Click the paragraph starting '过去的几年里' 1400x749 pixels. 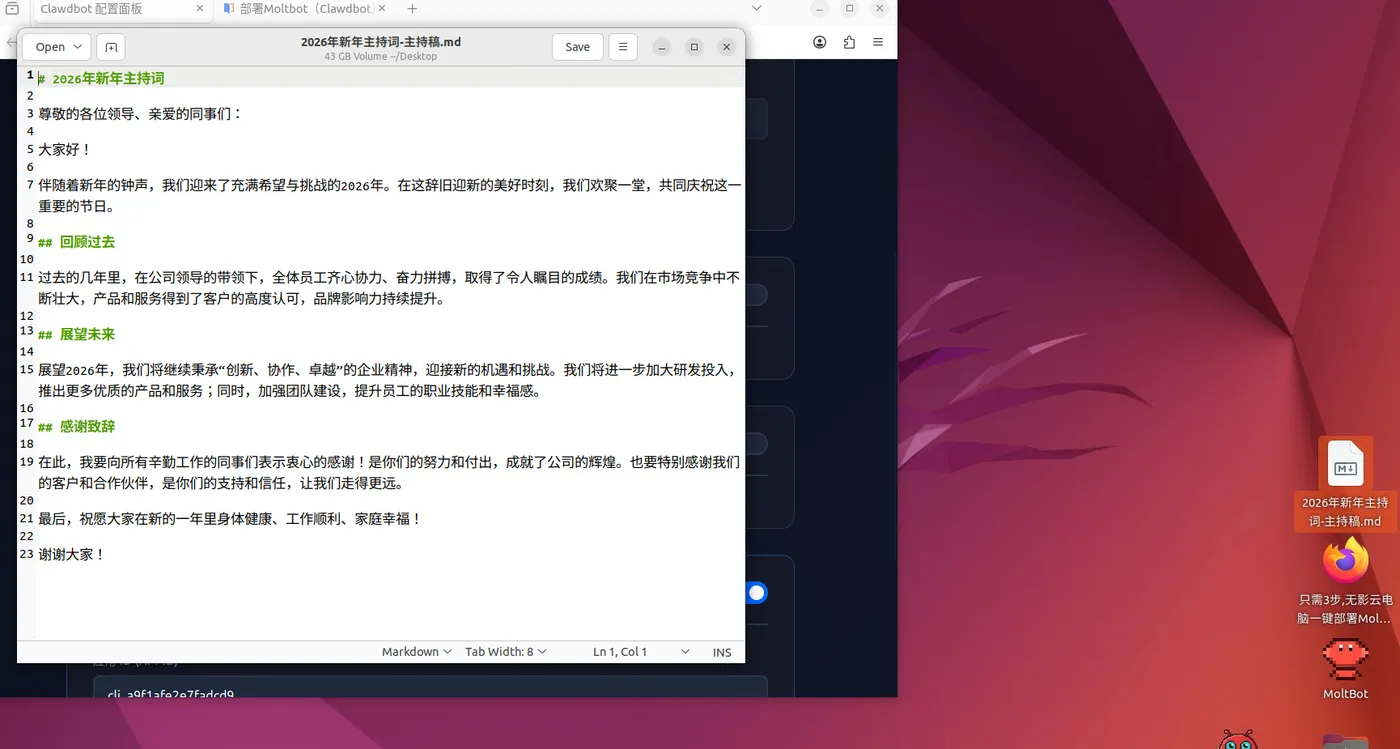(x=390, y=288)
